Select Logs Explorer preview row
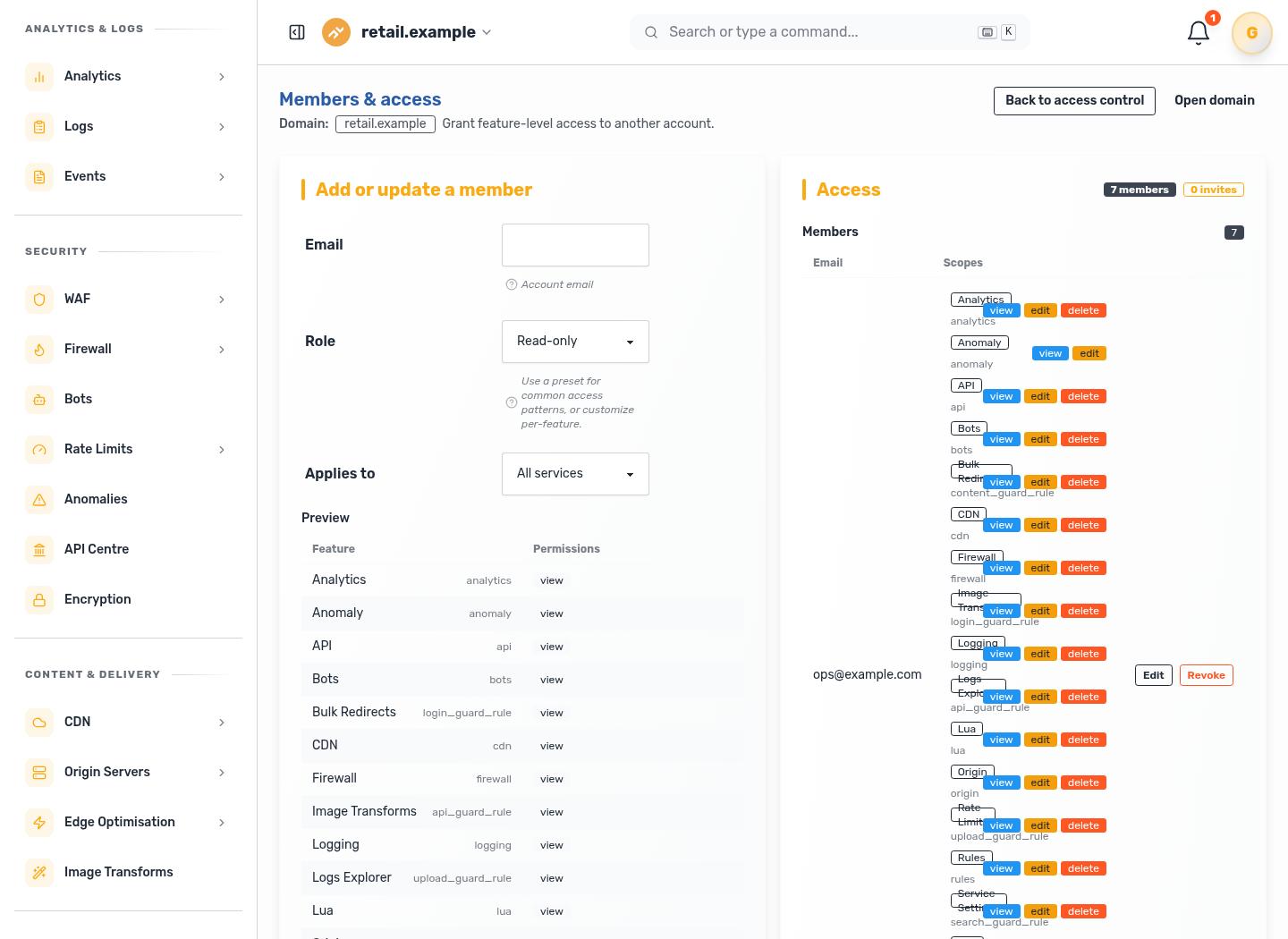This screenshot has height=939, width=1288. [522, 878]
